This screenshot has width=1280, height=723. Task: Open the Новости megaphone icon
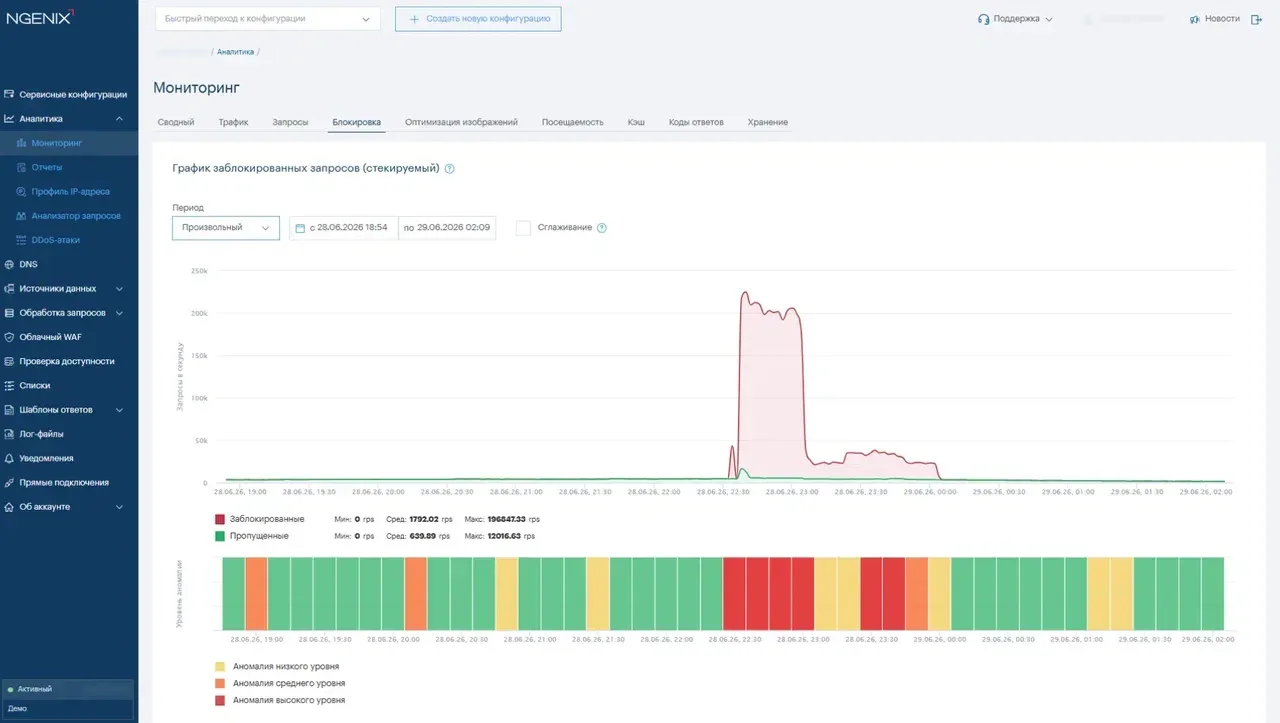pos(1195,19)
